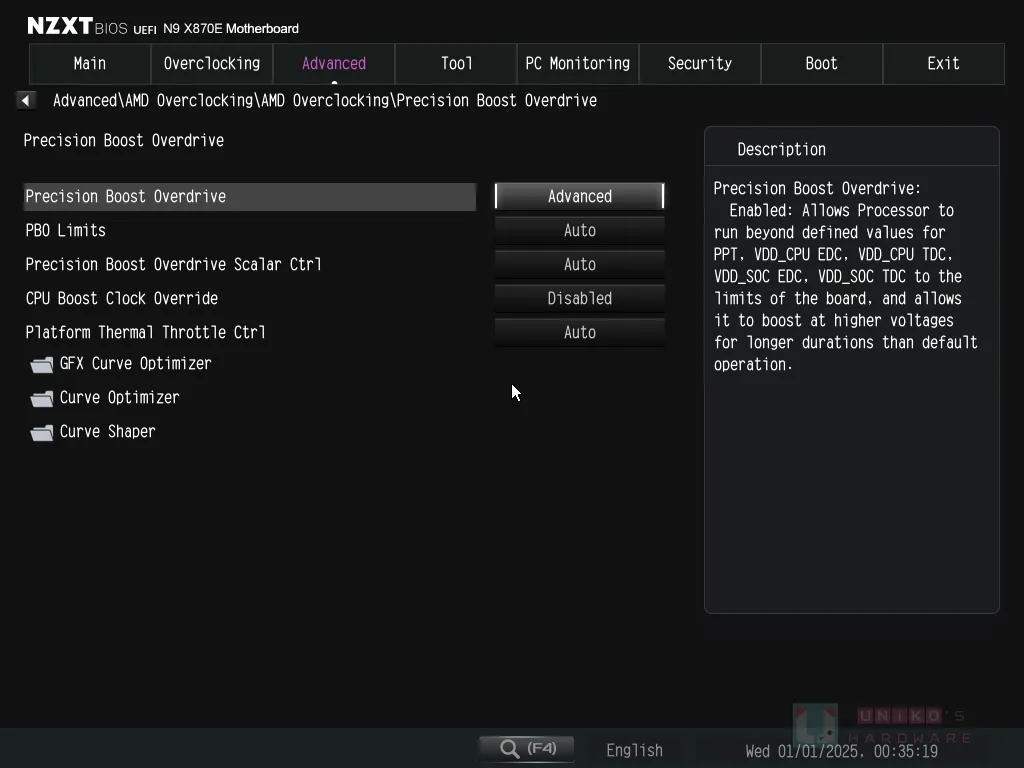This screenshot has width=1024, height=768.
Task: Open the Curve Shaper folder icon
Action: (x=42, y=432)
